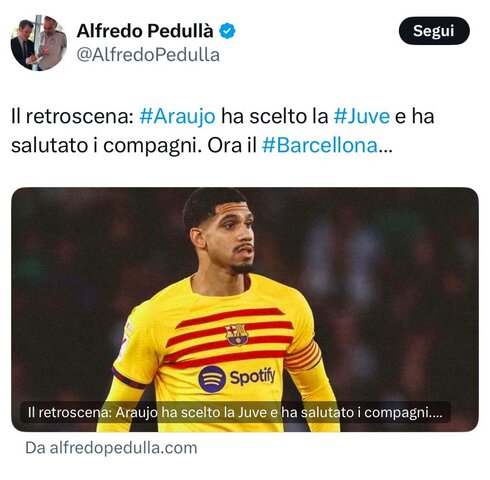The width and height of the screenshot is (490, 480).
Task: Open Alfredo Pedullà's profile avatar
Action: coord(39,43)
